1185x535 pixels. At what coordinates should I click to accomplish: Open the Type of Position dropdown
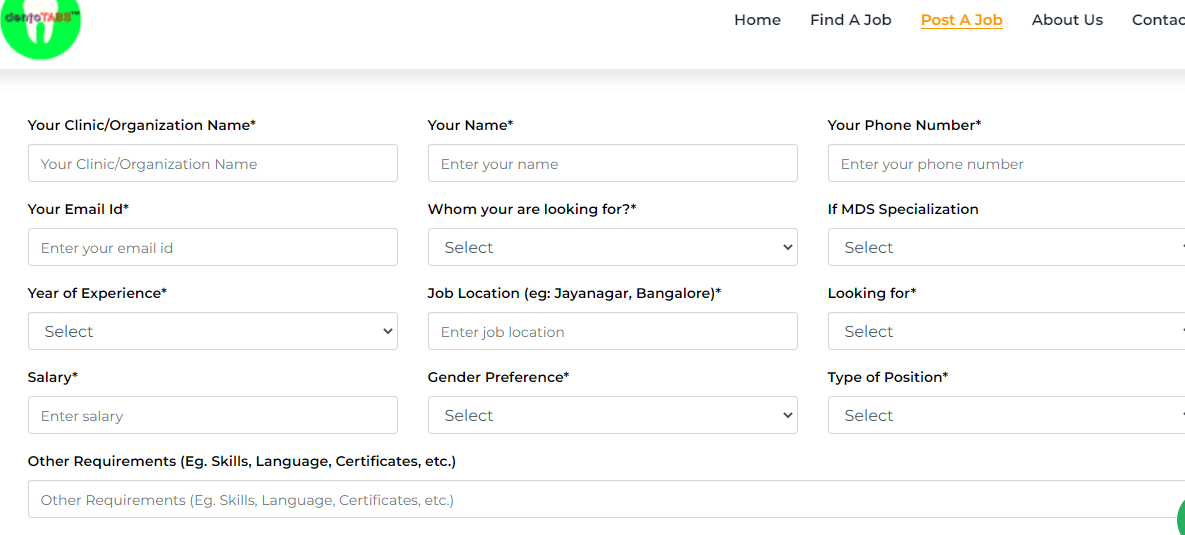[1006, 415]
